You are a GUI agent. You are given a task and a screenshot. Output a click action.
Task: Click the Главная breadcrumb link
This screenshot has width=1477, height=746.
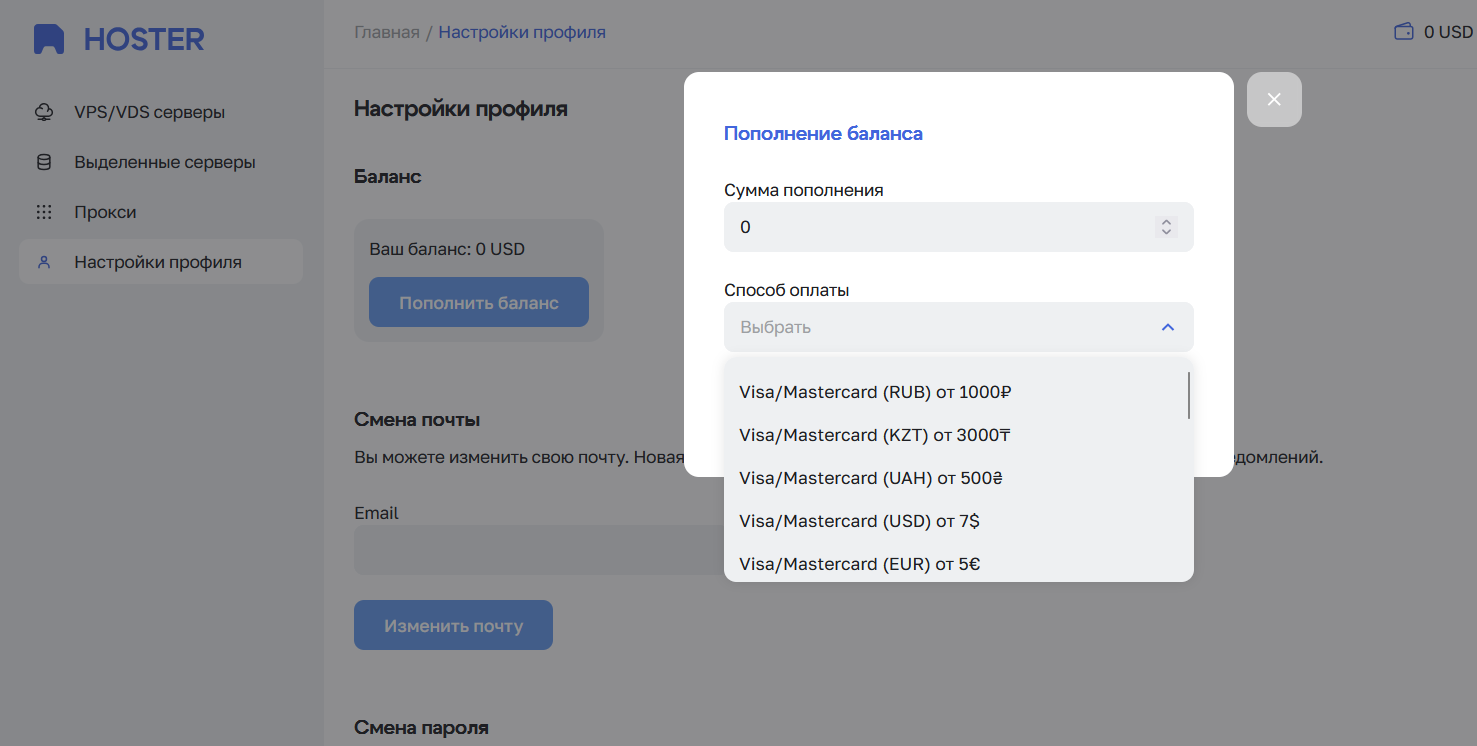pos(386,32)
